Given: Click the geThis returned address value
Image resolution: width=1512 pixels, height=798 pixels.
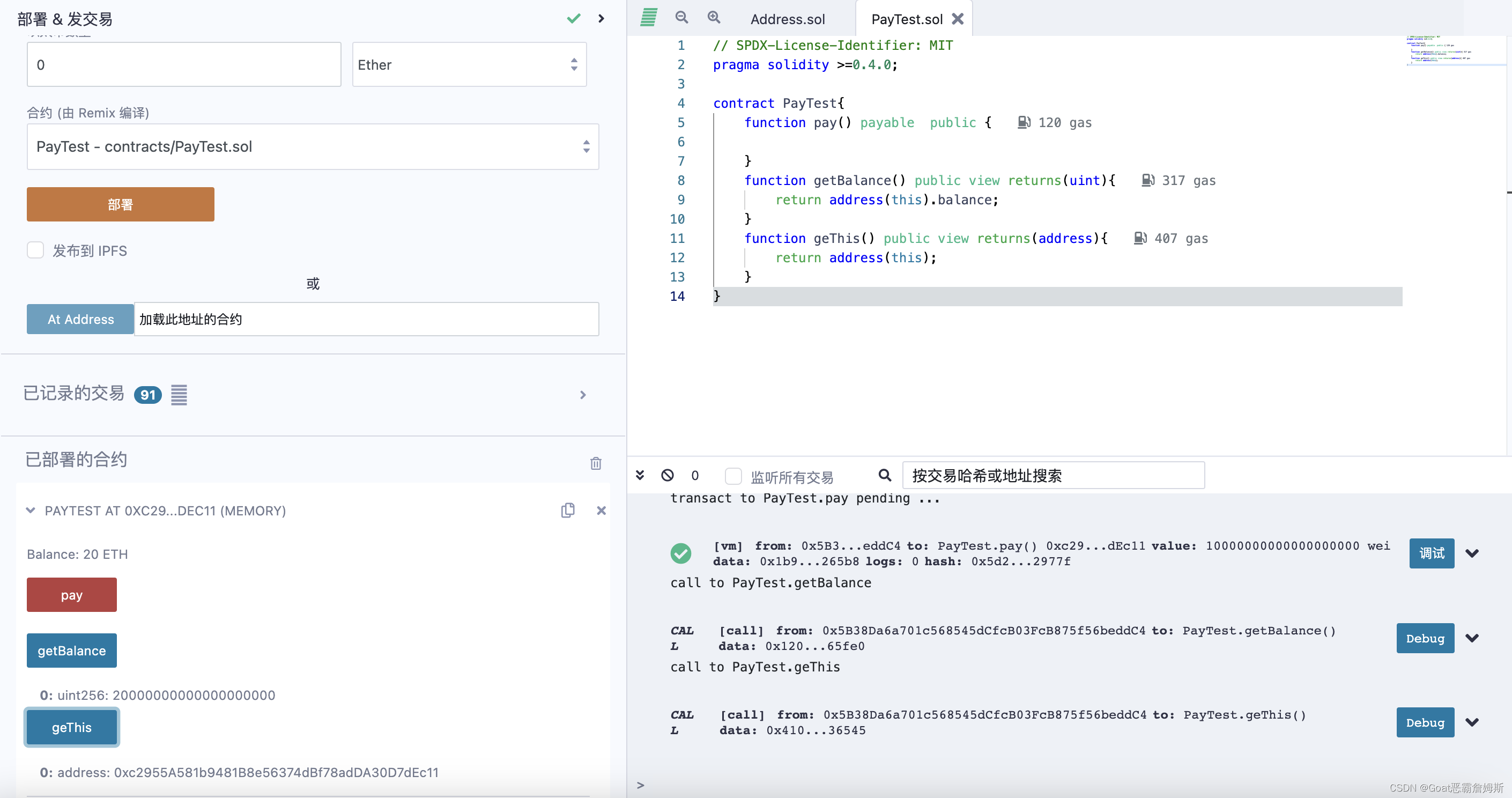Looking at the screenshot, I should [x=277, y=772].
